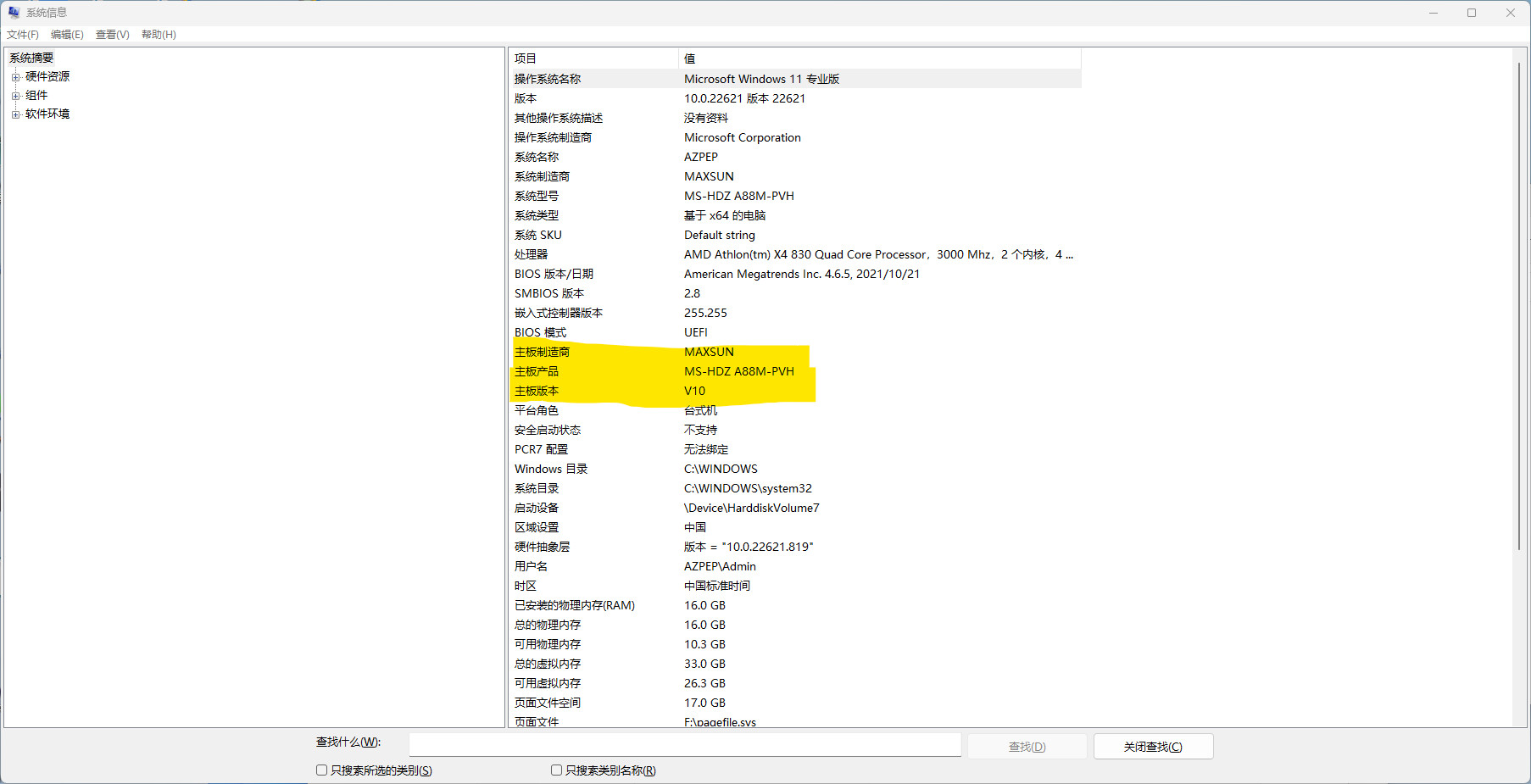Viewport: 1531px width, 784px height.
Task: Toggle 只搜索类别名称(R) checkbox
Action: (x=556, y=770)
